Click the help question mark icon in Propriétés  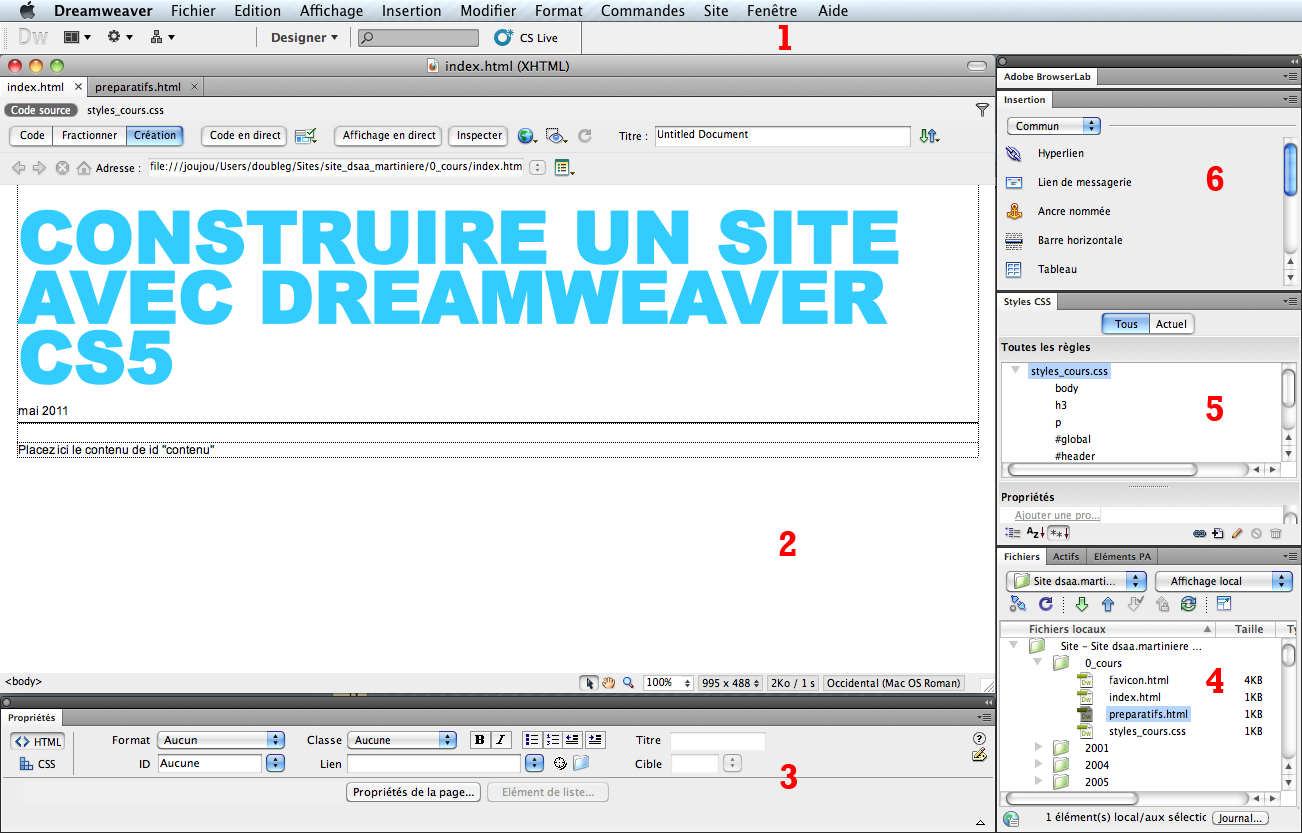979,738
